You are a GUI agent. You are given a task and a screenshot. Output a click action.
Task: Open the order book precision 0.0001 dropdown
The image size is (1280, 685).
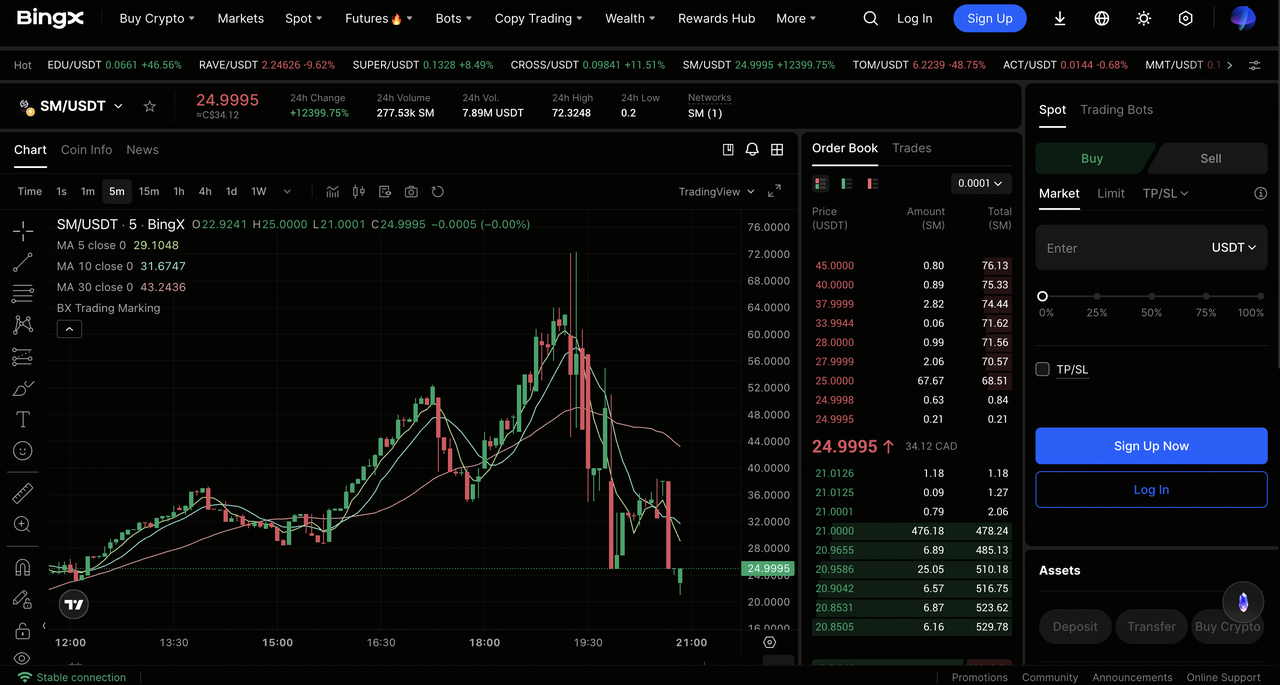(980, 184)
